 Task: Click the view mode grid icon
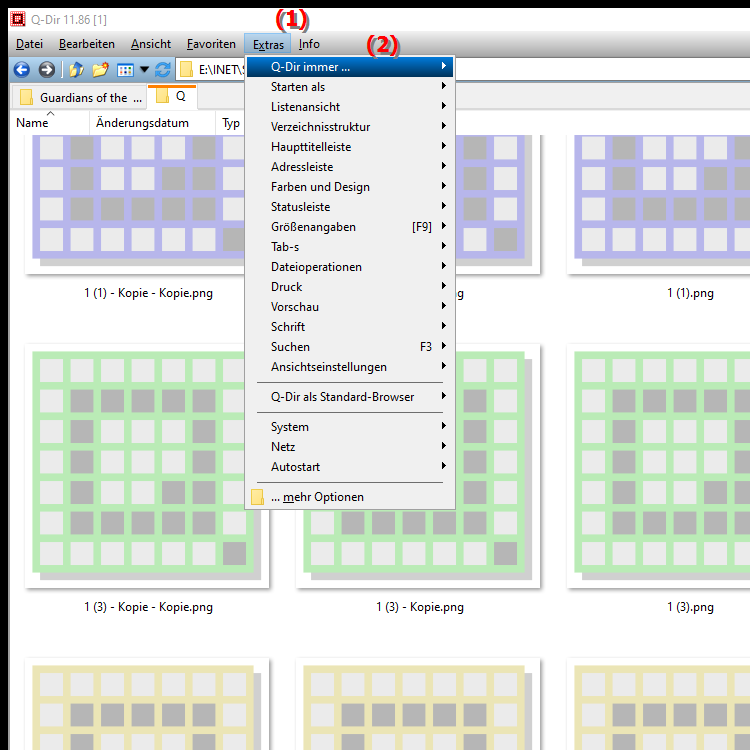126,70
